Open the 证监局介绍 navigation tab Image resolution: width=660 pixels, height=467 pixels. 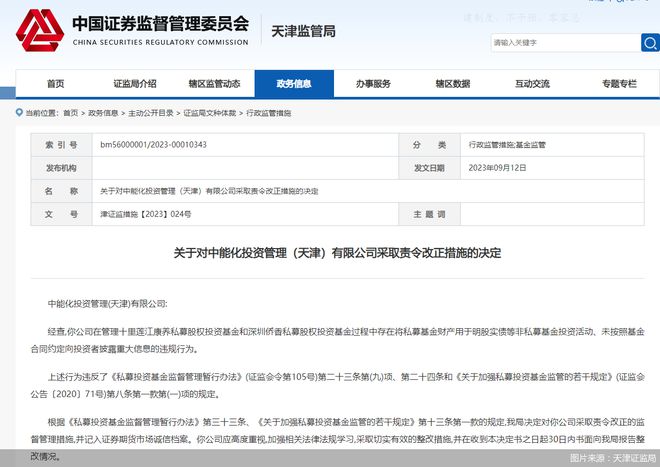(135, 84)
